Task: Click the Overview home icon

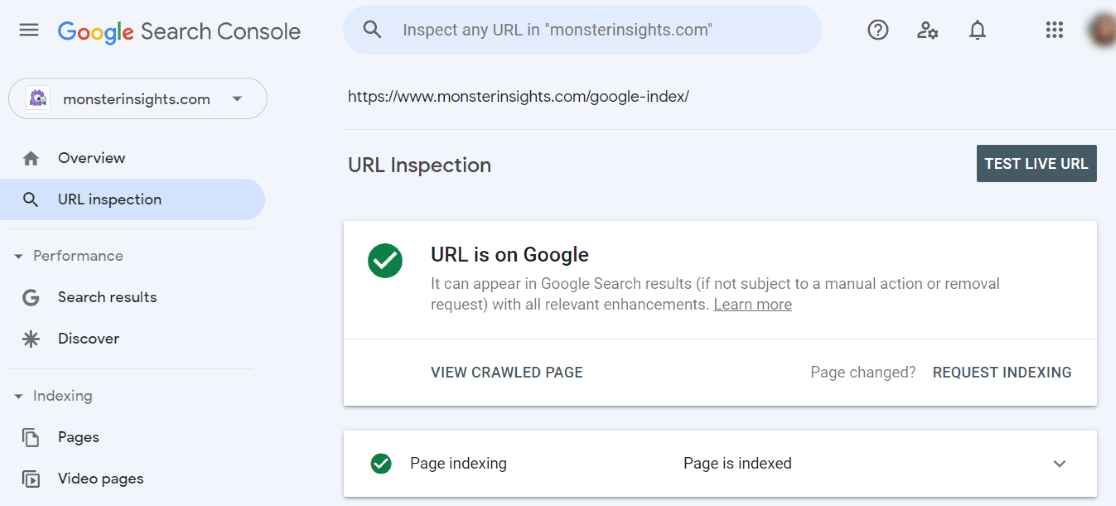Action: [31, 158]
